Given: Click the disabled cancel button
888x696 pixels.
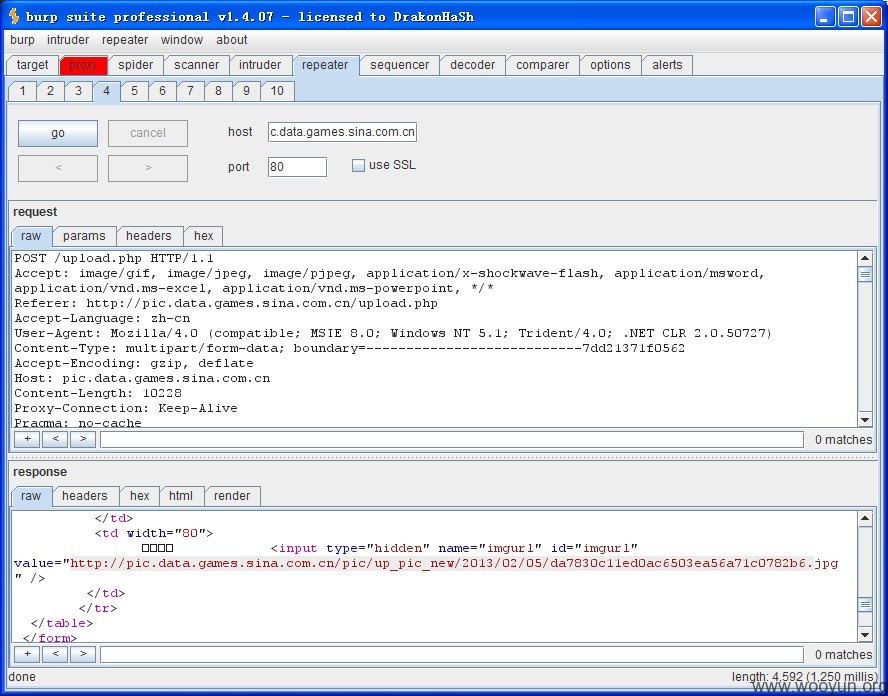Looking at the screenshot, I should coord(148,133).
